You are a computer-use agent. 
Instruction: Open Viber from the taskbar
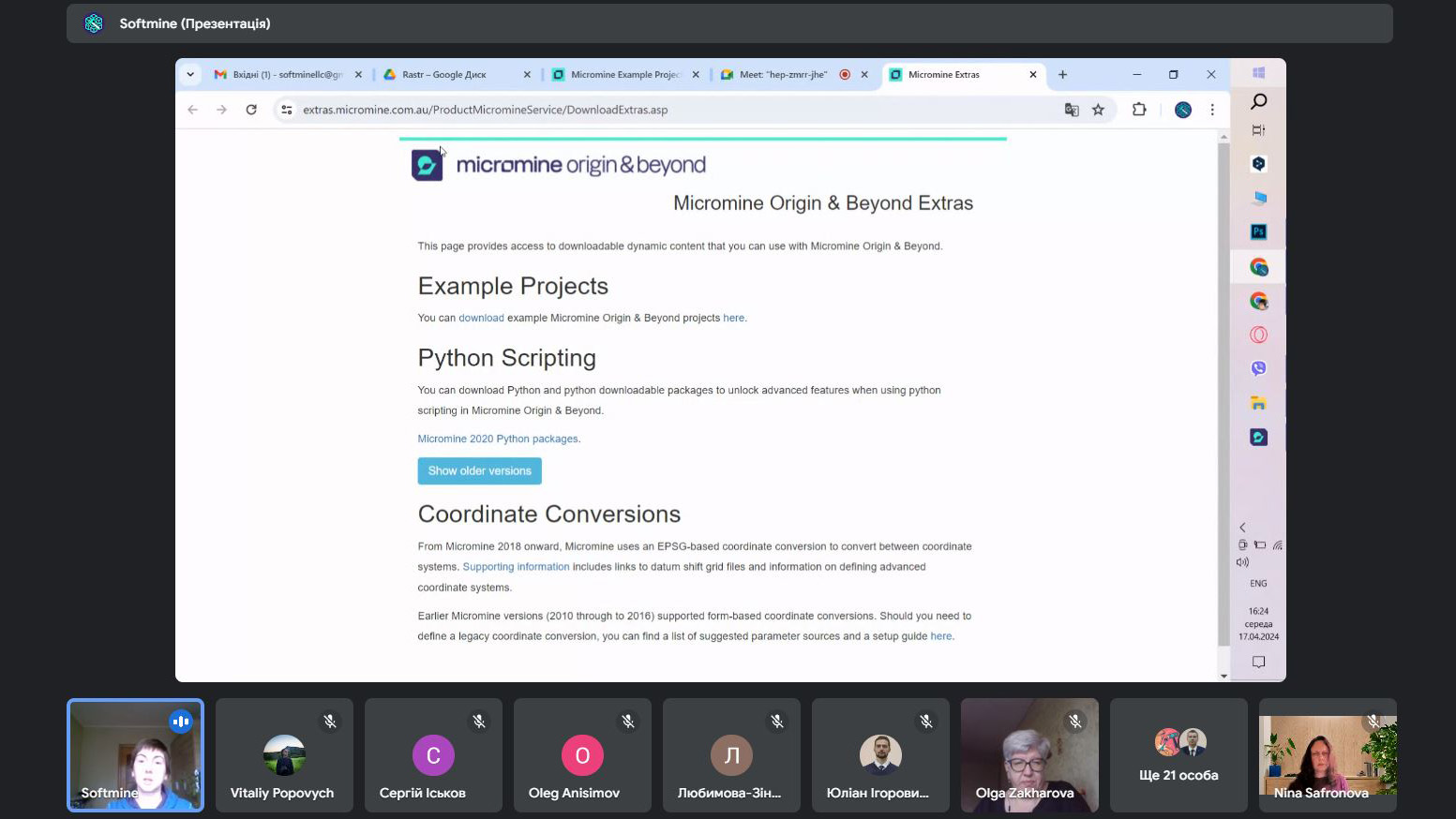tap(1258, 368)
